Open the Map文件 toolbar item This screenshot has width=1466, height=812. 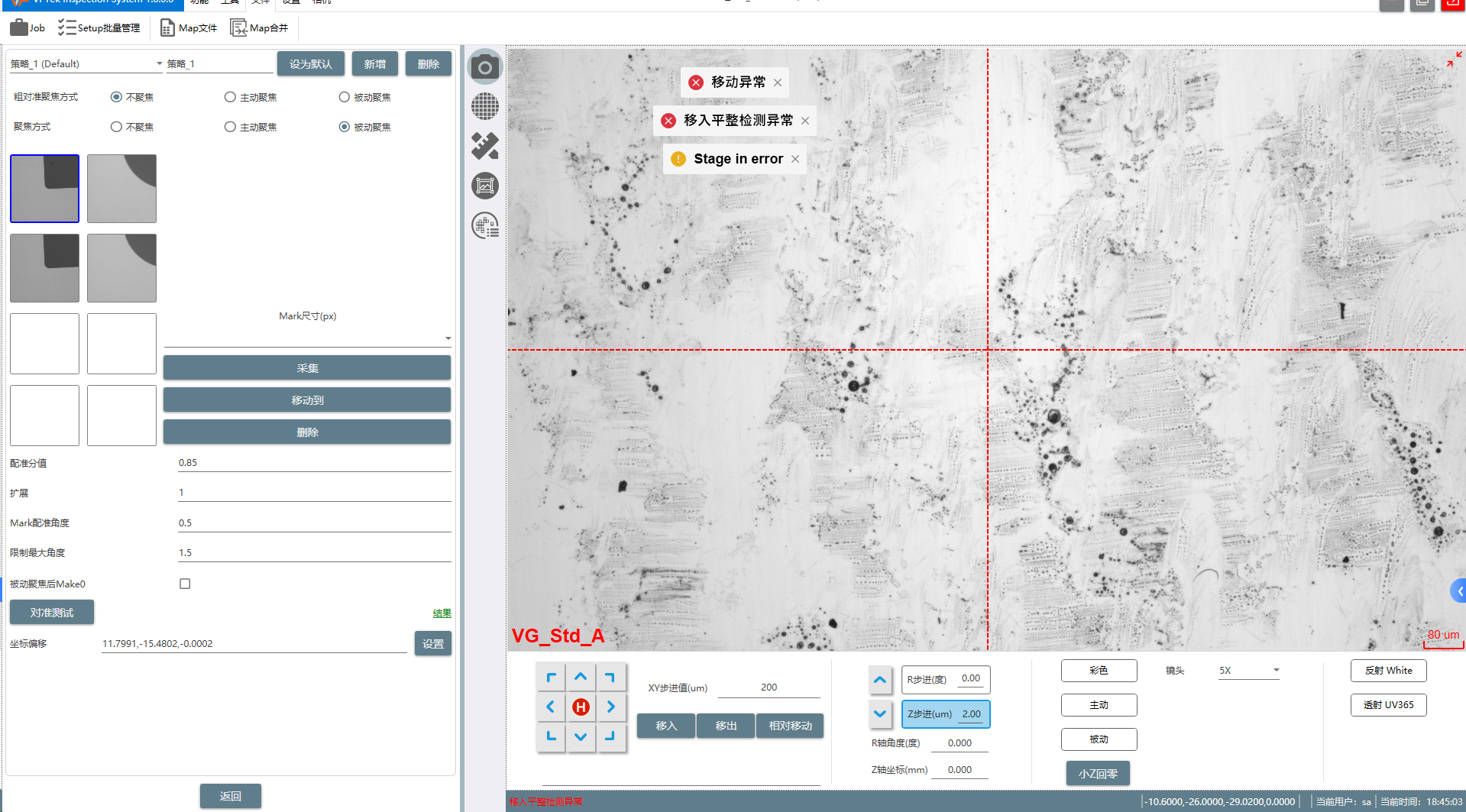coord(189,28)
